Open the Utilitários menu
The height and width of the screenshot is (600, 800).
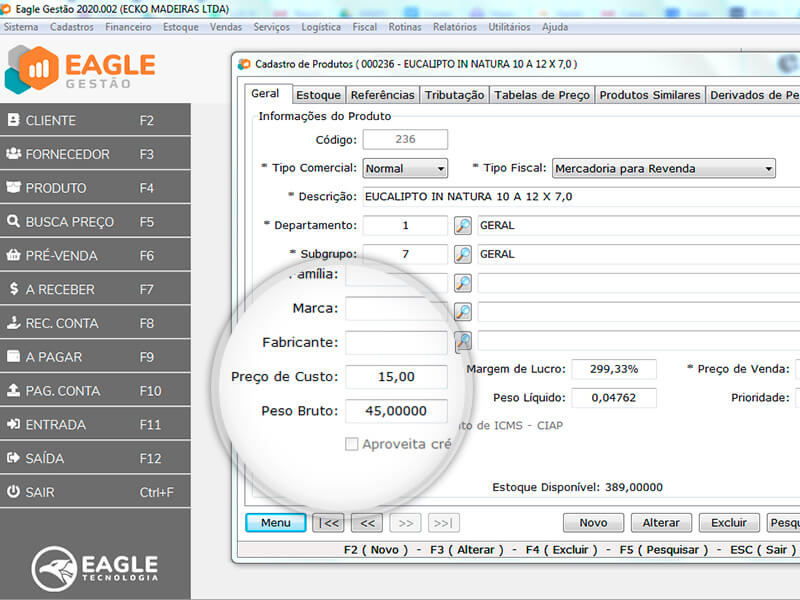(509, 27)
